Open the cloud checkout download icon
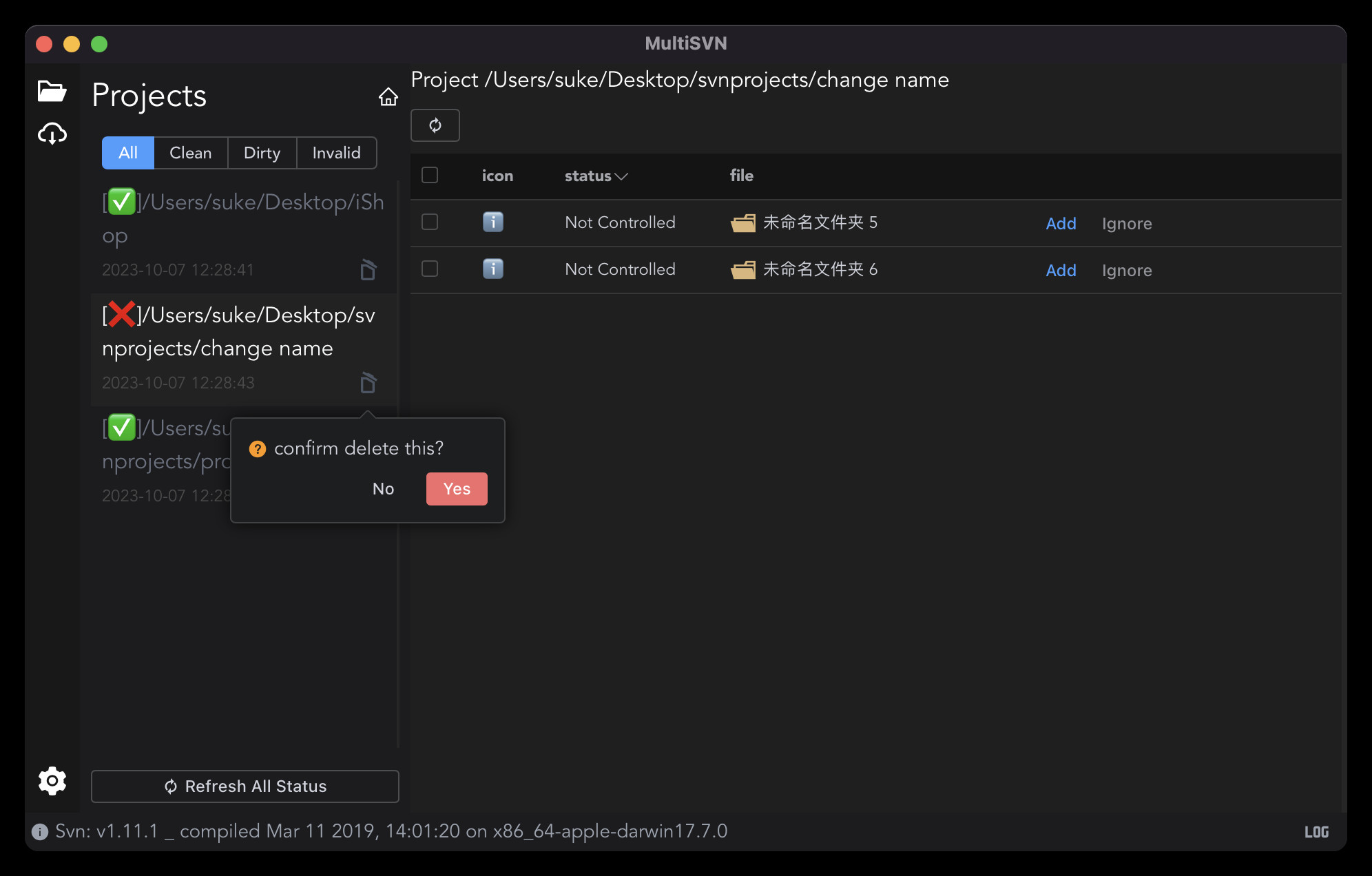Screen dimensions: 1372x876 pyautogui.click(x=52, y=133)
